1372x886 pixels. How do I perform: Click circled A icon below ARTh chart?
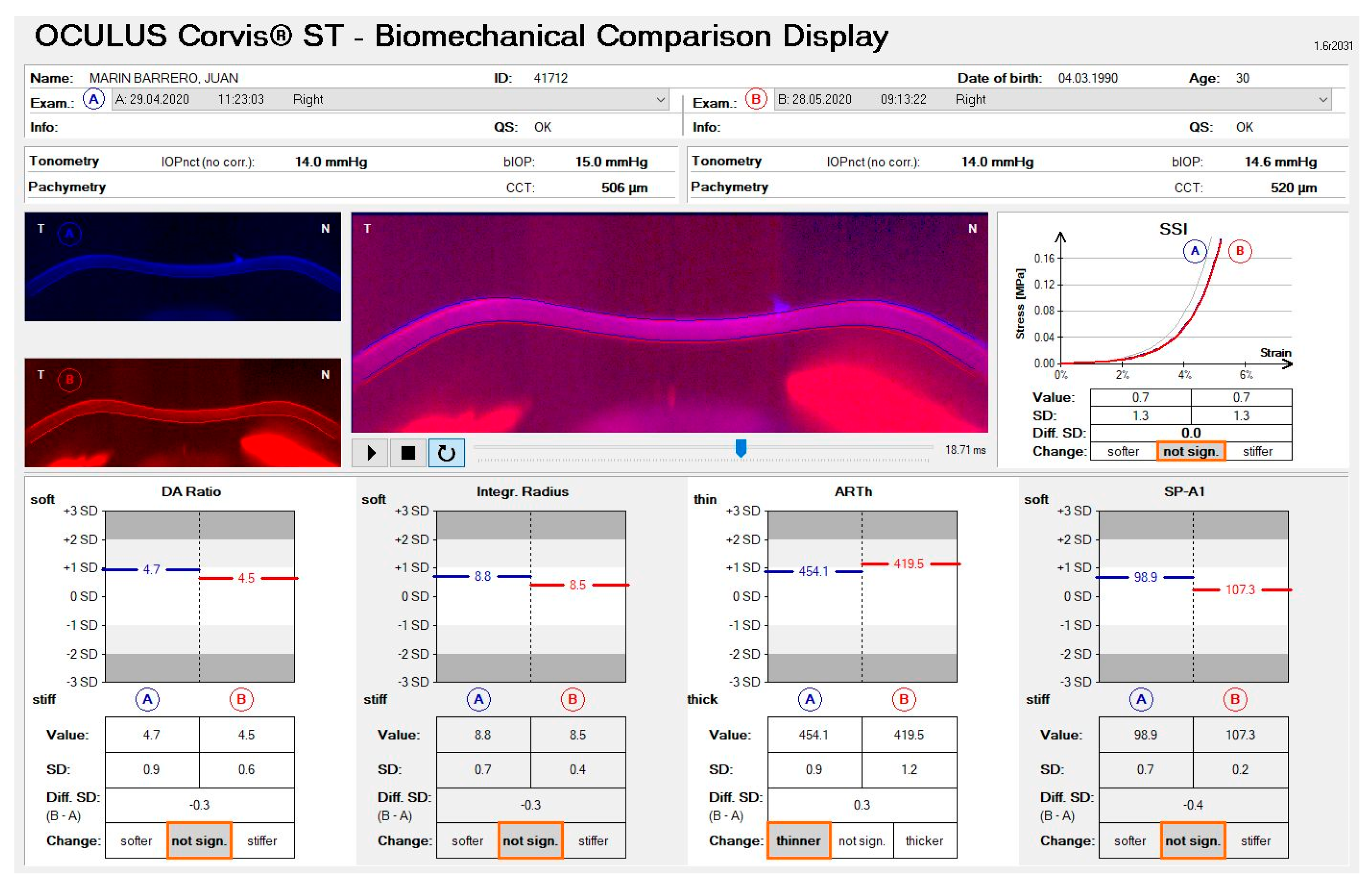click(810, 700)
